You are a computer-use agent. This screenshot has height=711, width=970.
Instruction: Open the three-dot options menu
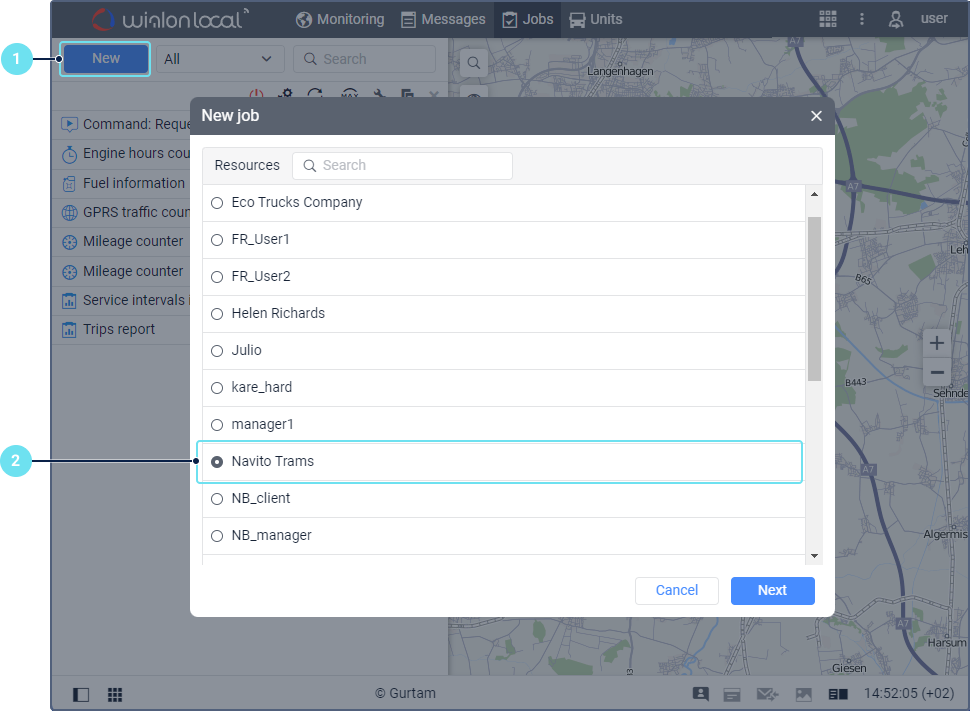click(x=862, y=19)
